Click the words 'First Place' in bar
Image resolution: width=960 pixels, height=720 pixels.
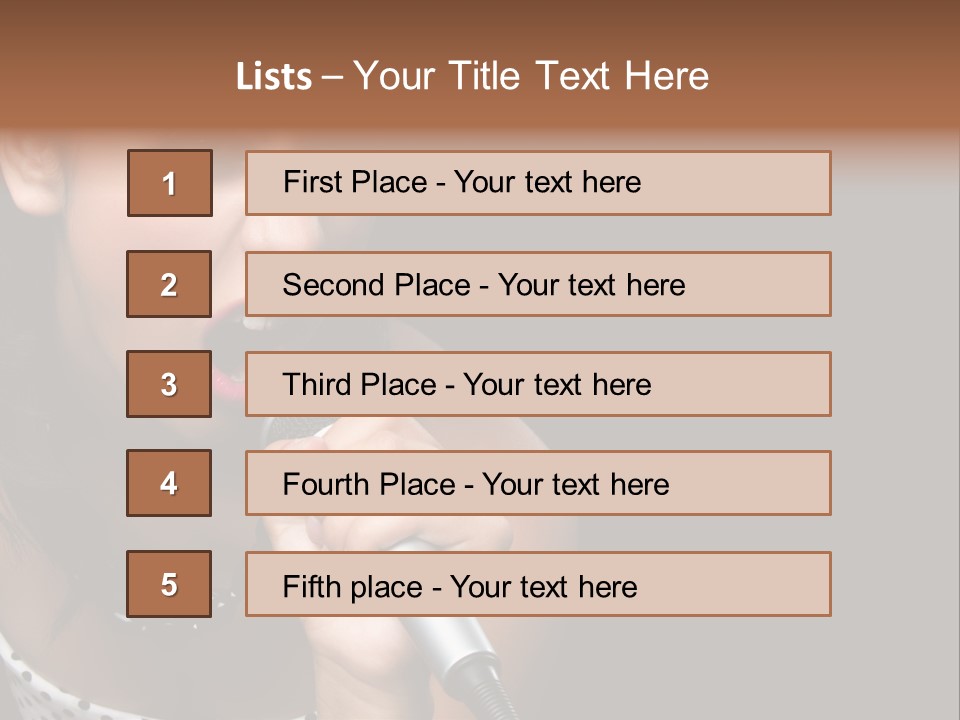pyautogui.click(x=355, y=182)
